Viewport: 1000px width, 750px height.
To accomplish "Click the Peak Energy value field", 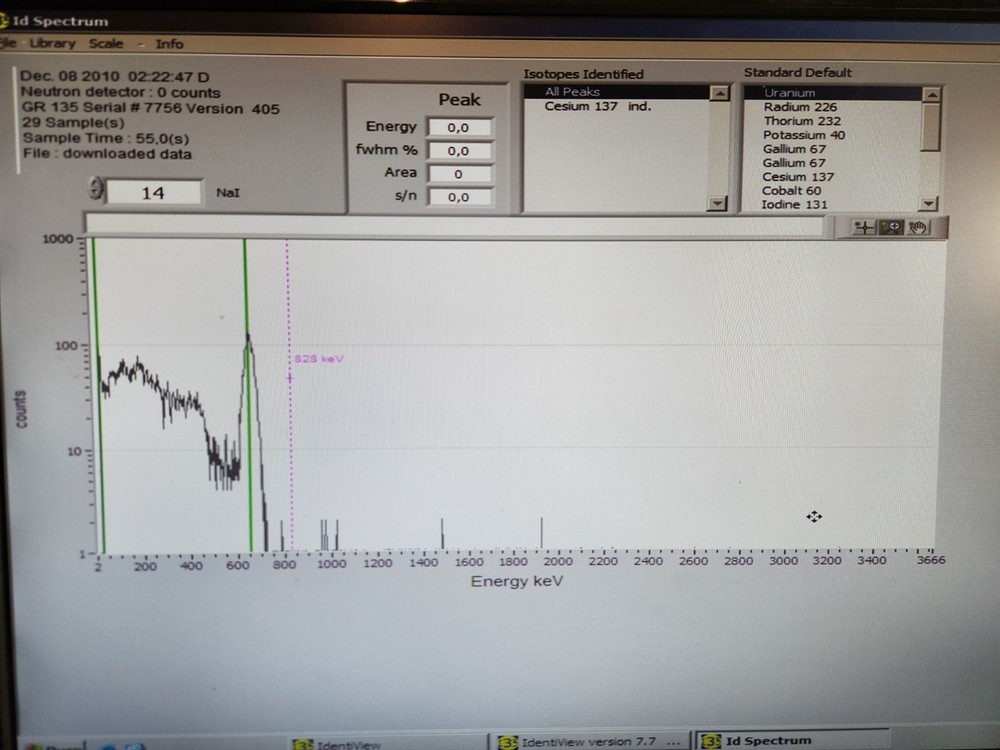I will point(459,128).
